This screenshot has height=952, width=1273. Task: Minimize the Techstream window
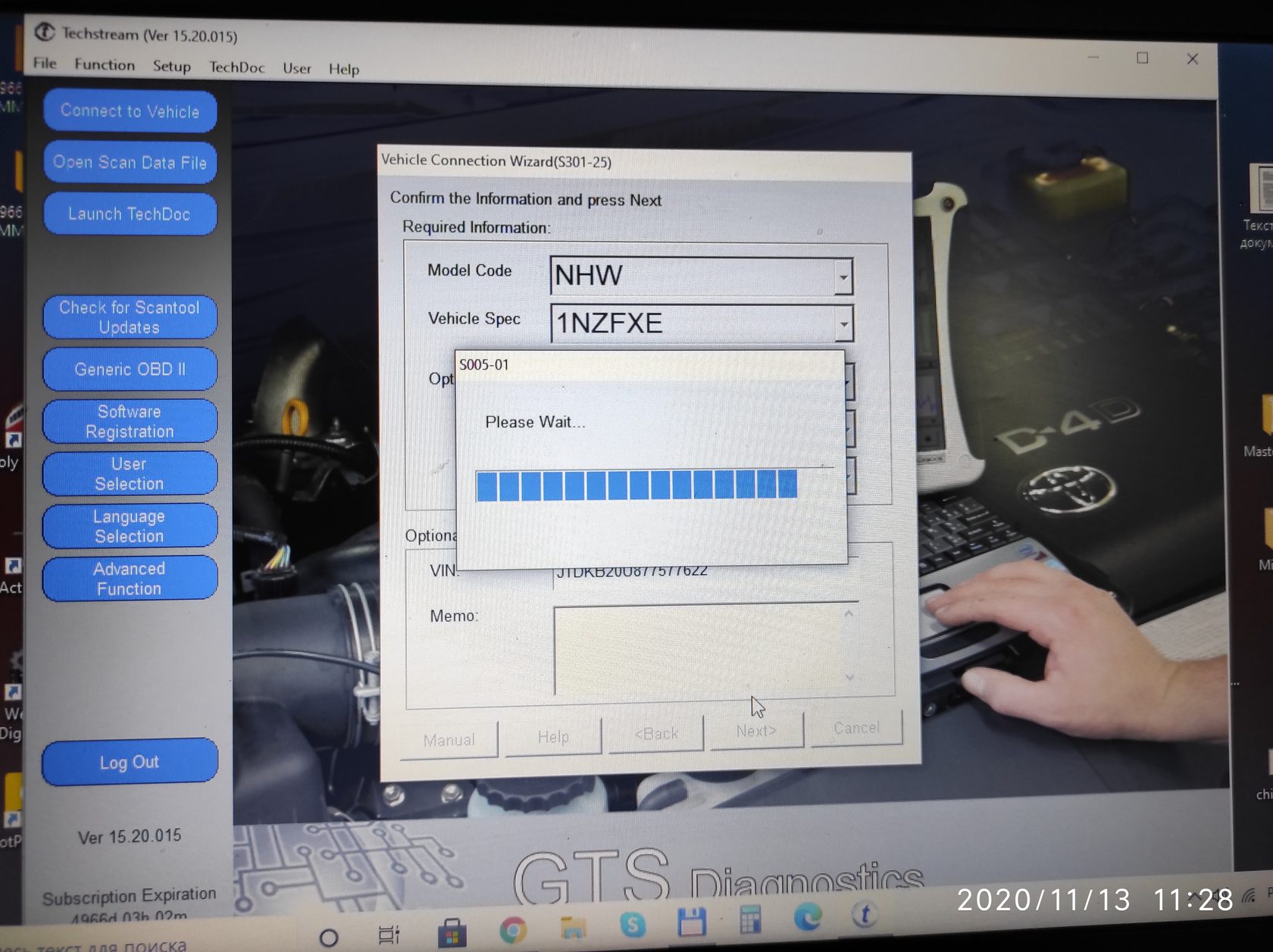pos(1093,57)
